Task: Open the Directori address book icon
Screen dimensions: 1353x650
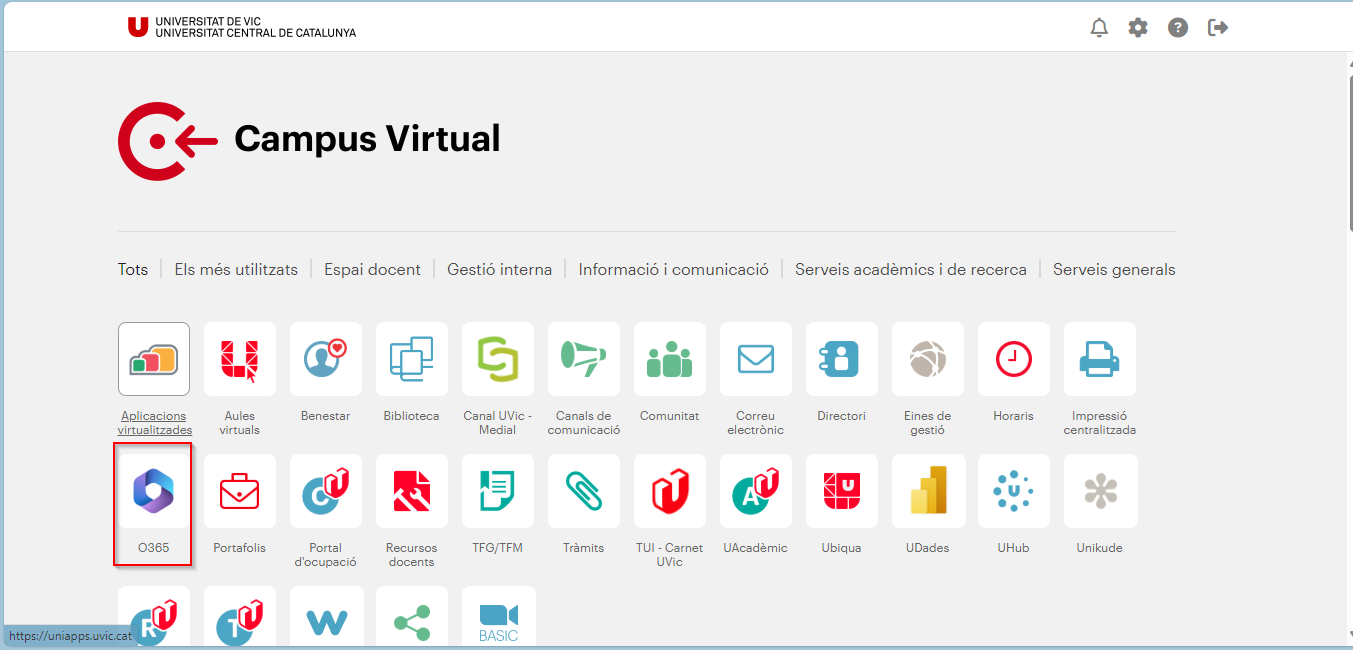Action: click(x=842, y=359)
